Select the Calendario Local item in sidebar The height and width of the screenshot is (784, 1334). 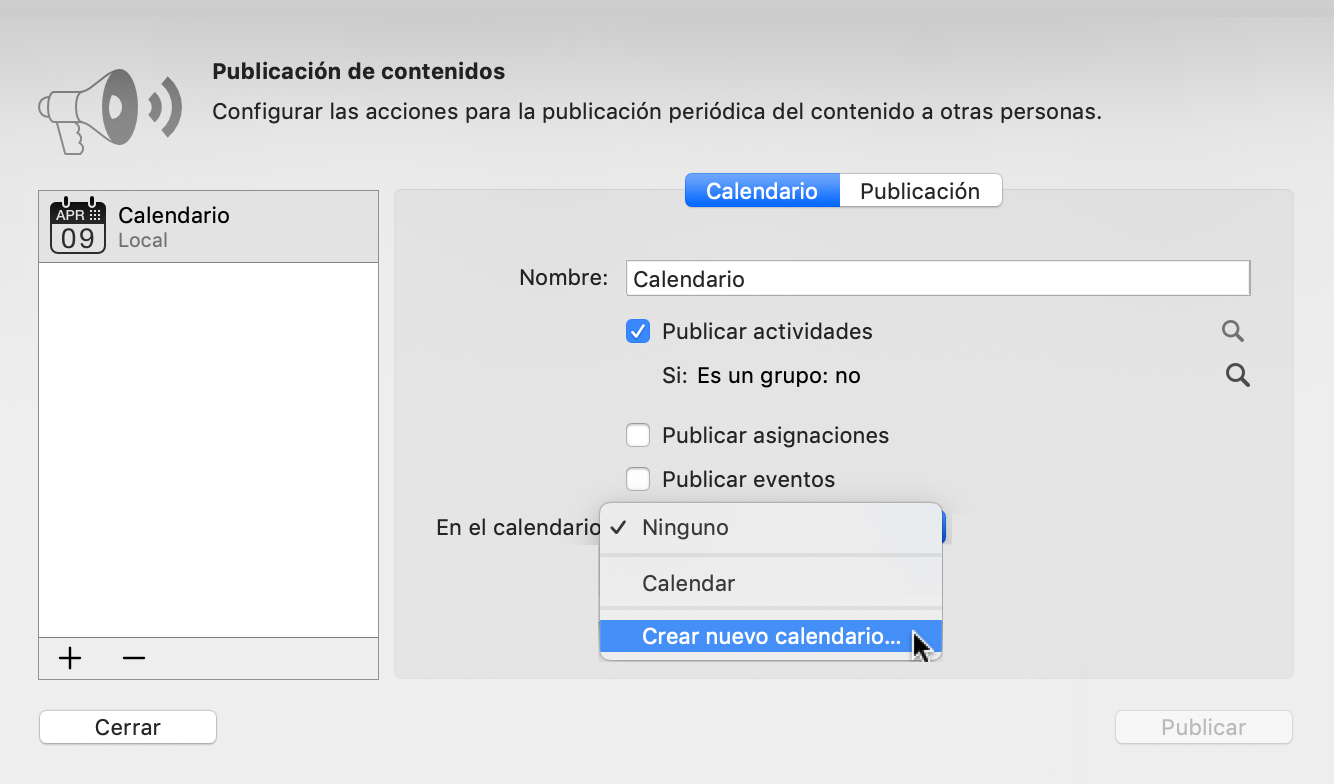point(208,225)
